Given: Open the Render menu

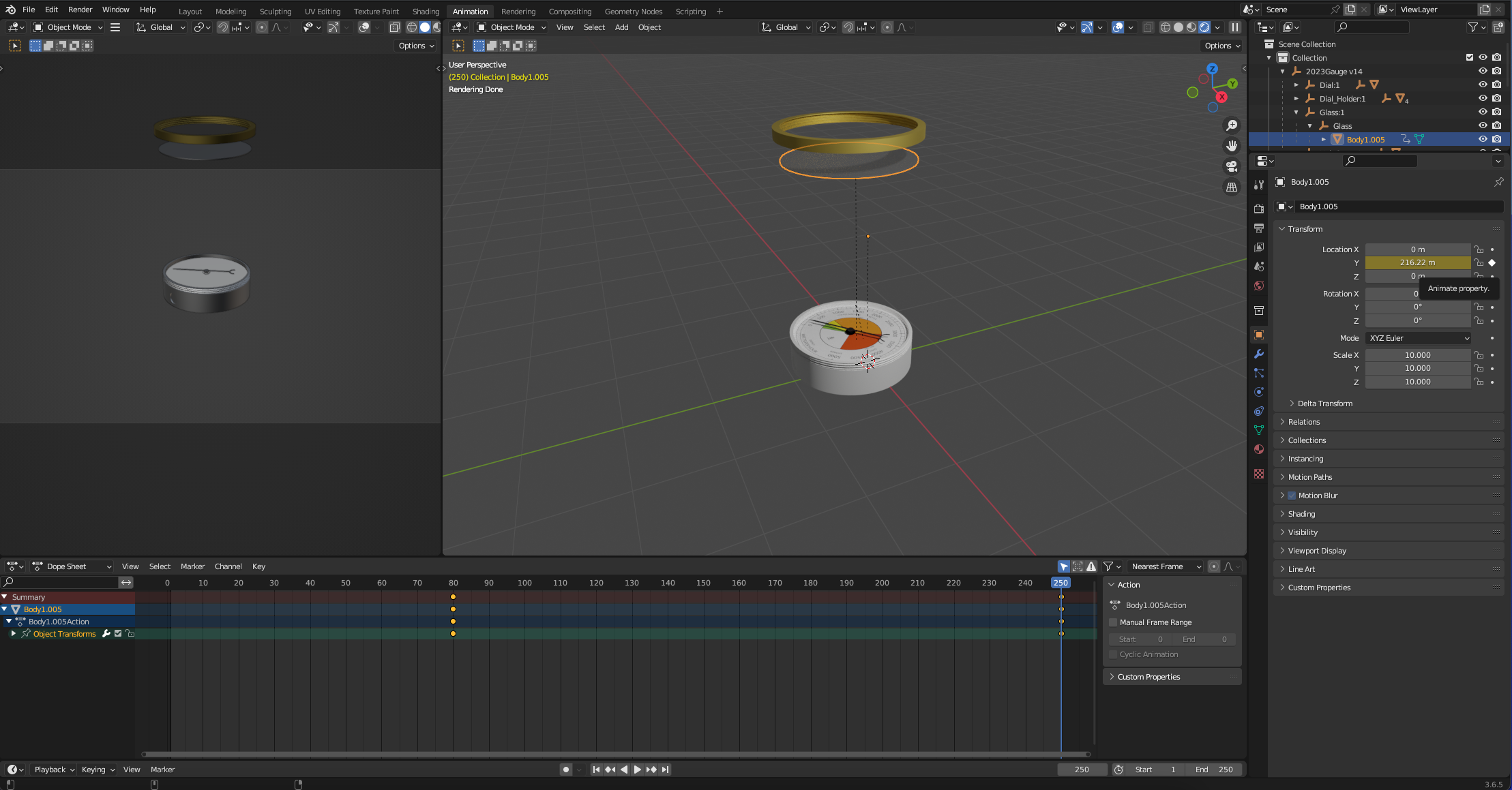Looking at the screenshot, I should click(x=80, y=10).
